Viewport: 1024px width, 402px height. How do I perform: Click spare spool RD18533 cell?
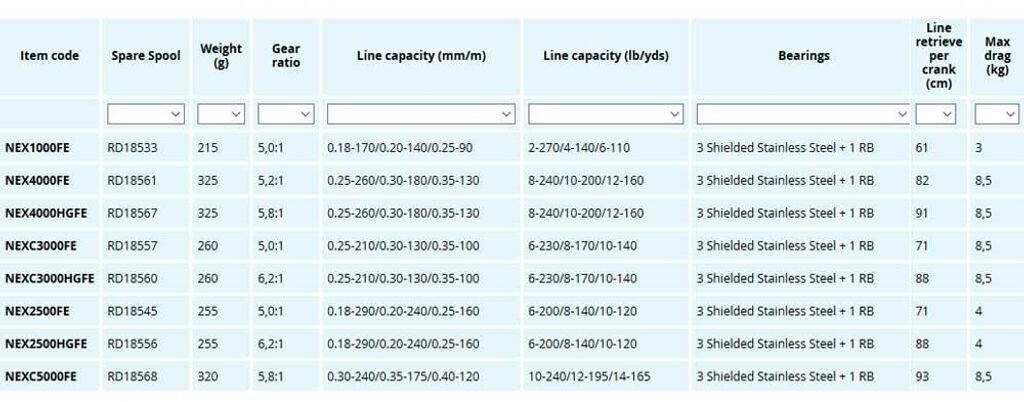pyautogui.click(x=132, y=148)
